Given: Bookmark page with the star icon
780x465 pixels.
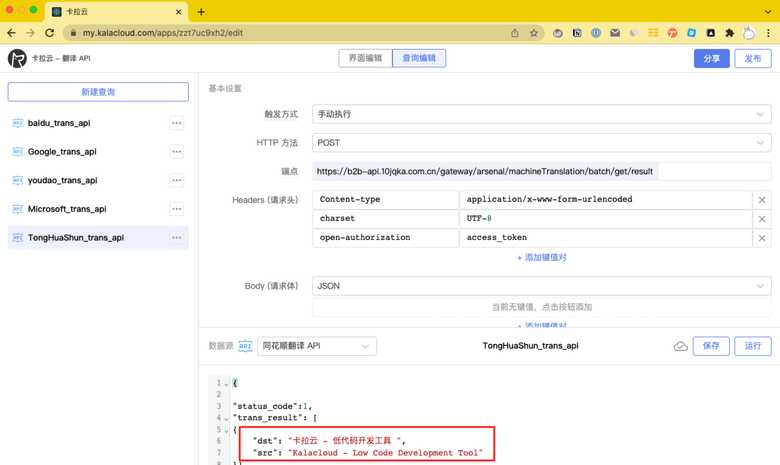Looking at the screenshot, I should click(x=534, y=33).
